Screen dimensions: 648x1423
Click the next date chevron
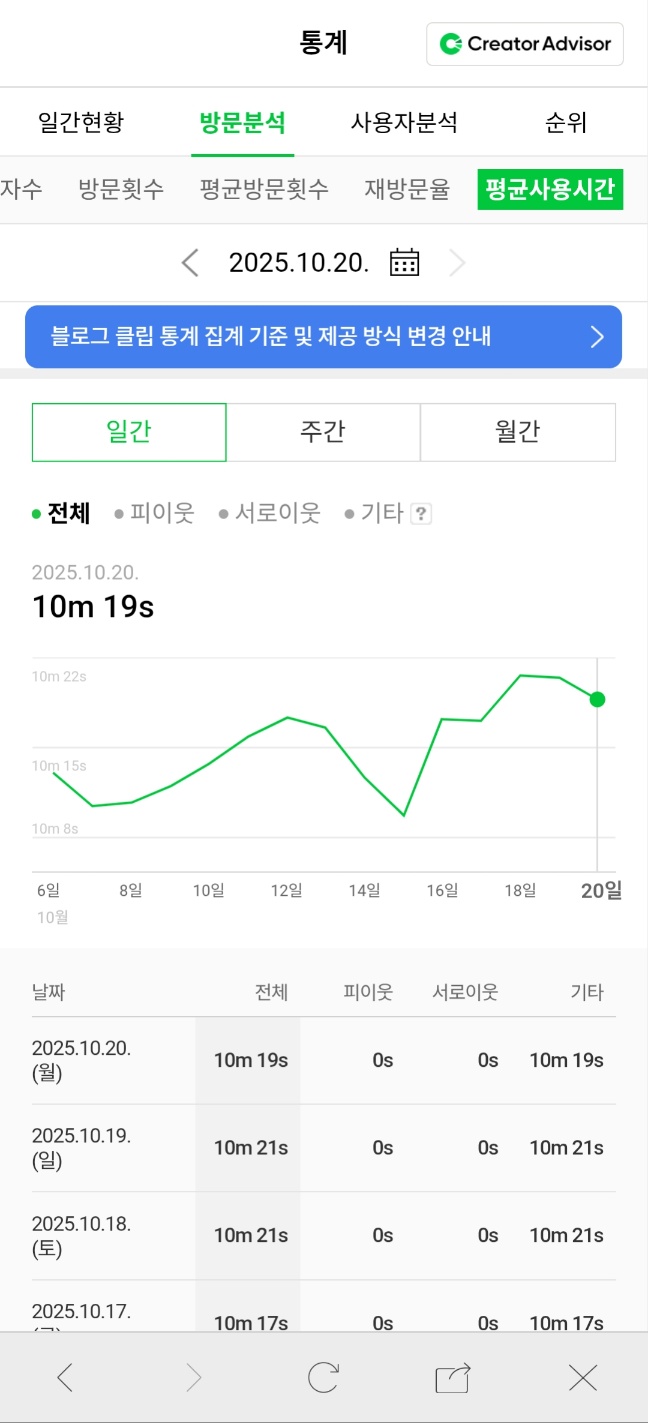457,262
